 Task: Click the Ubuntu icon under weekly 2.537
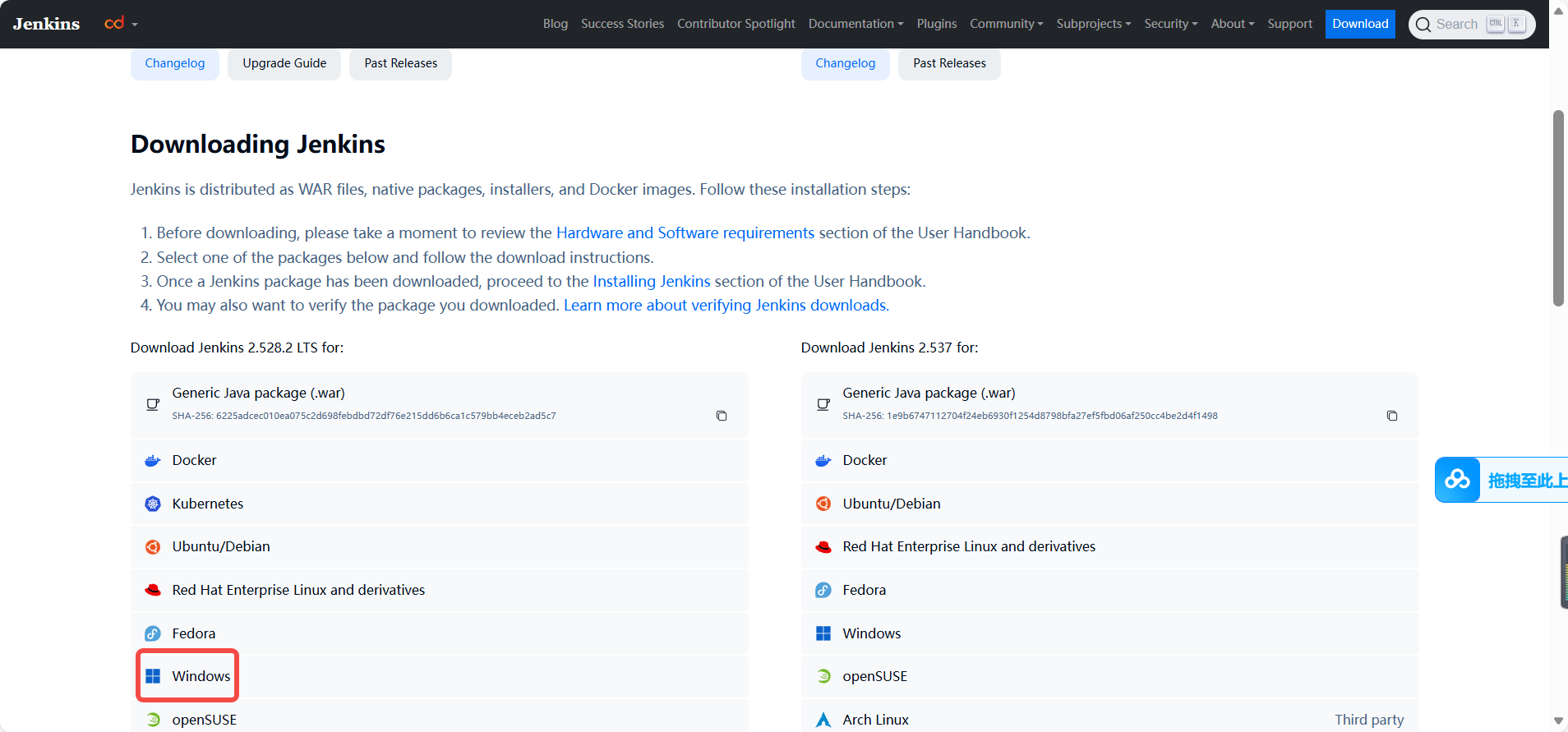823,504
